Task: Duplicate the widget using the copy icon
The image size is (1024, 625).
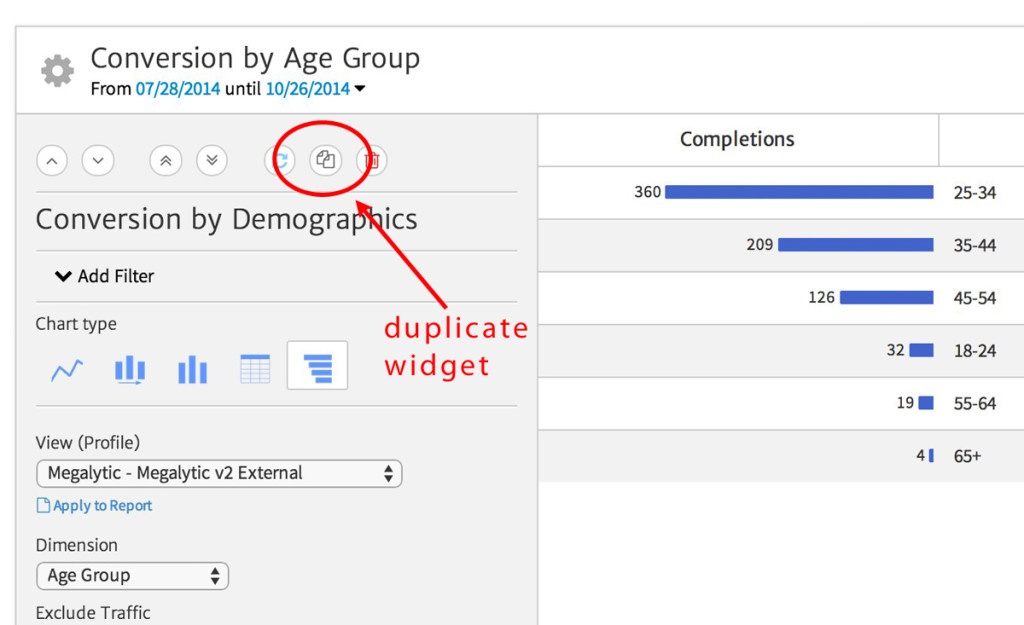Action: click(x=325, y=160)
